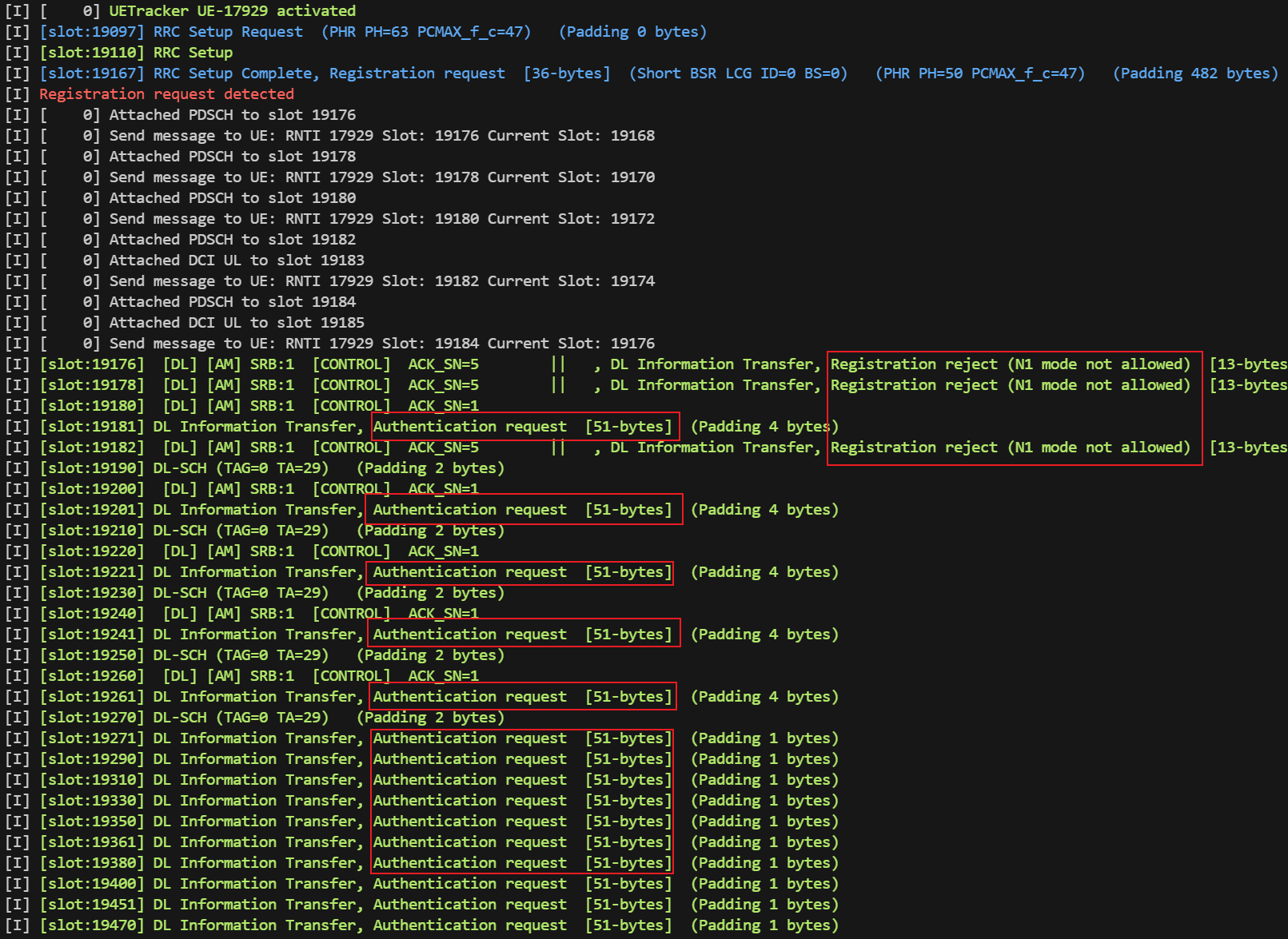
Task: Select the Authentication request at slot 19221
Action: tap(520, 571)
